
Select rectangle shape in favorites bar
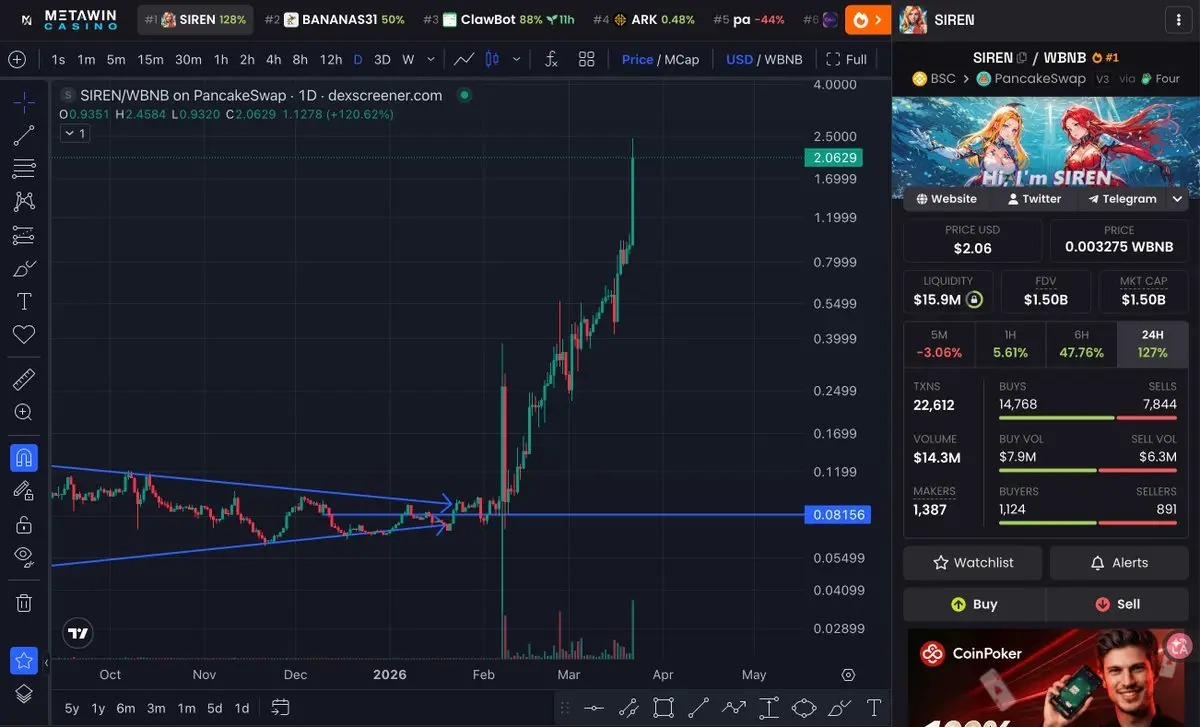click(x=663, y=708)
